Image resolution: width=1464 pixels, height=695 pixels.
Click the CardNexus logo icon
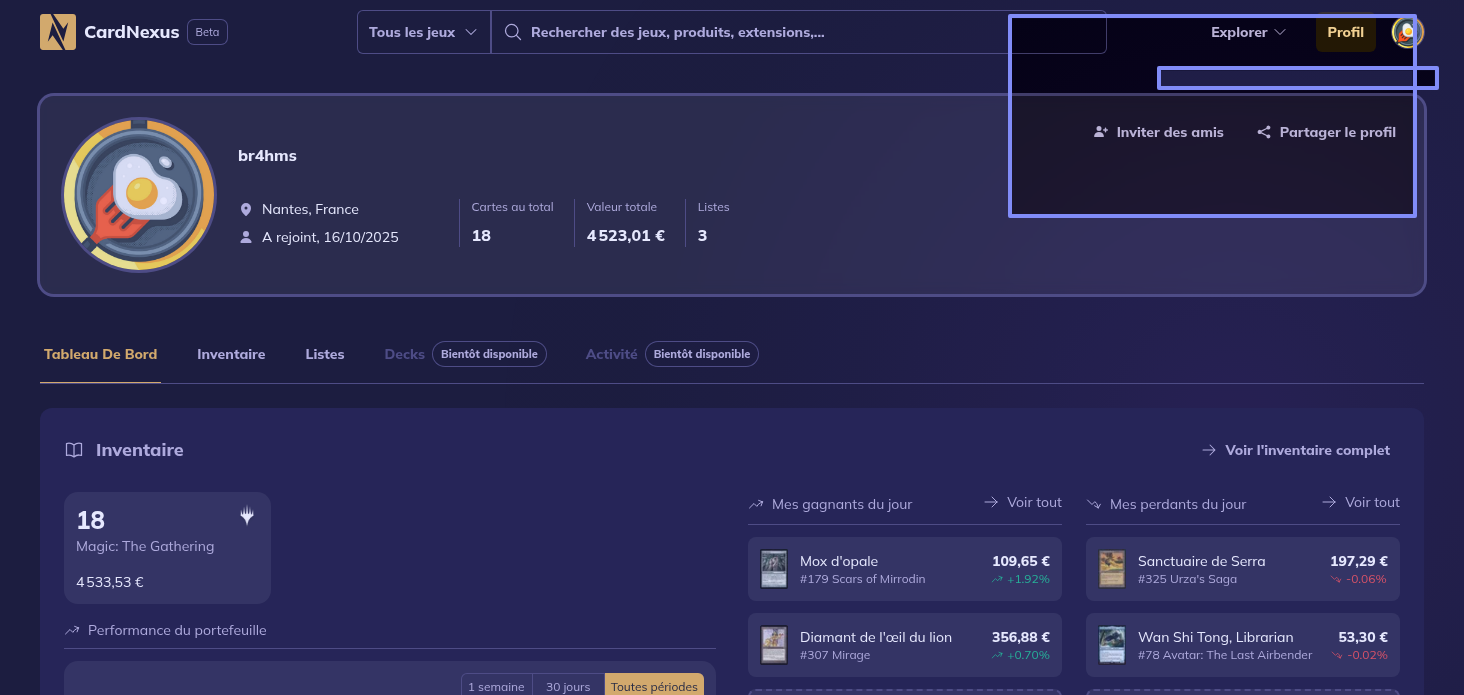[x=58, y=32]
